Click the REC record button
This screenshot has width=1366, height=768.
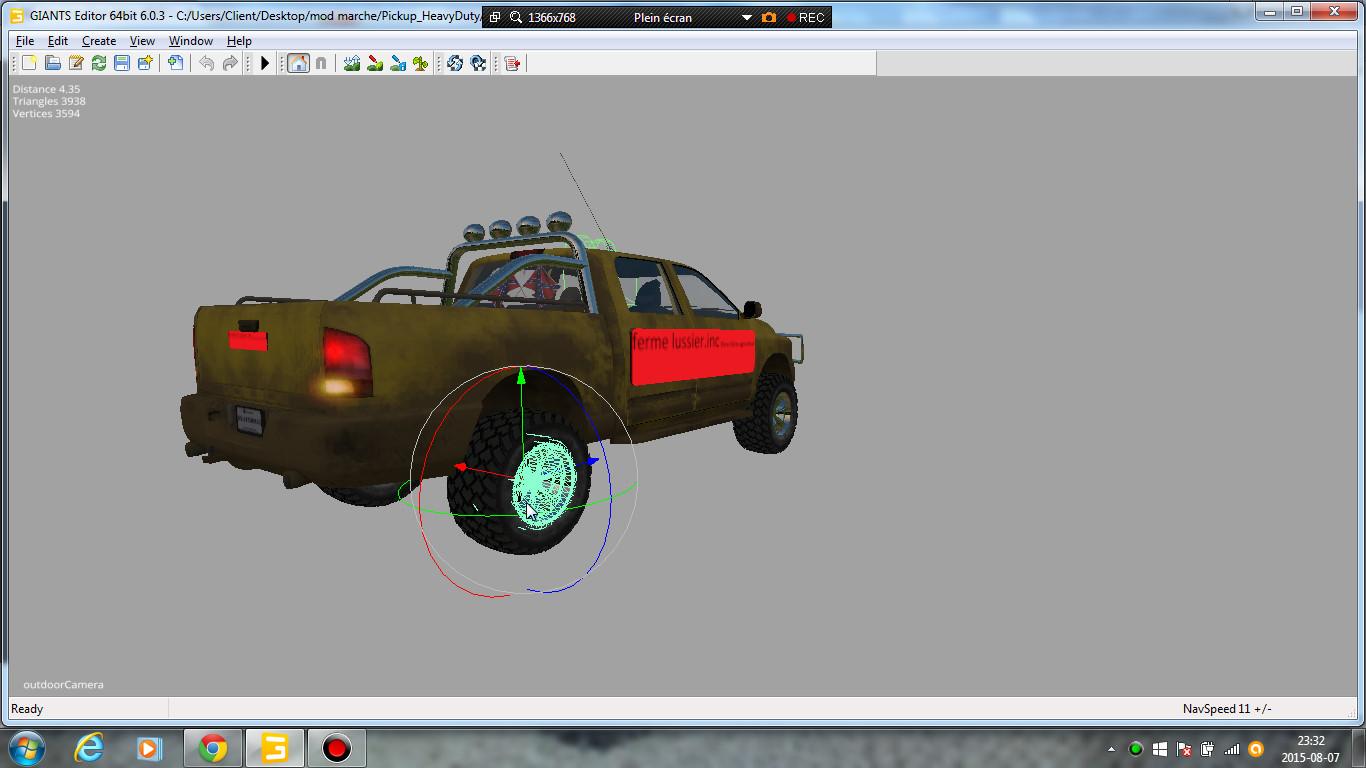tap(805, 17)
